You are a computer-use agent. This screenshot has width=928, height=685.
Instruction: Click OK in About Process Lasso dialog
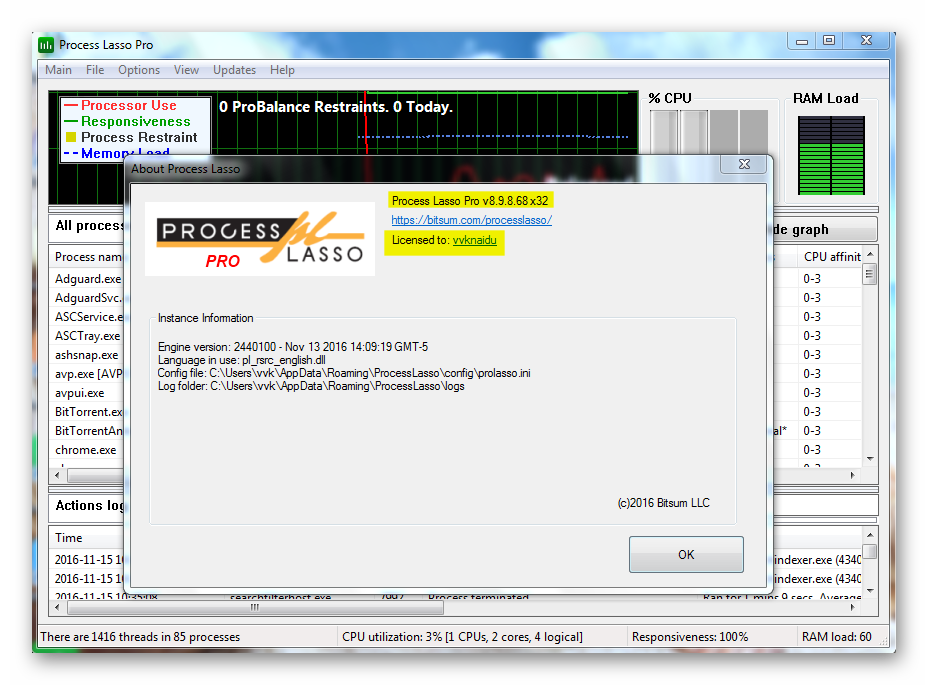coord(686,555)
